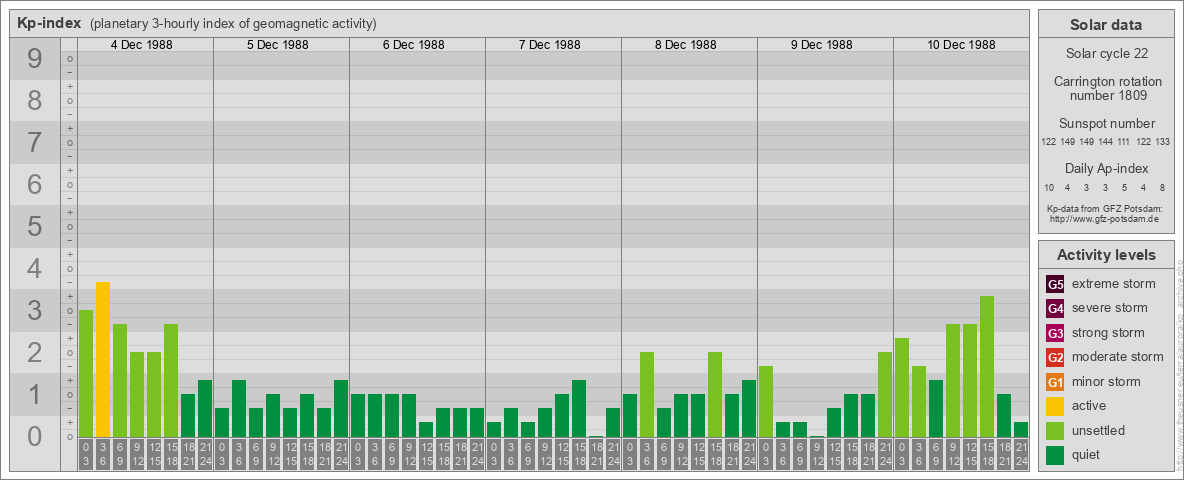1184x480 pixels.
Task: Click the 'Activity levels' panel heading
Action: tap(1106, 255)
